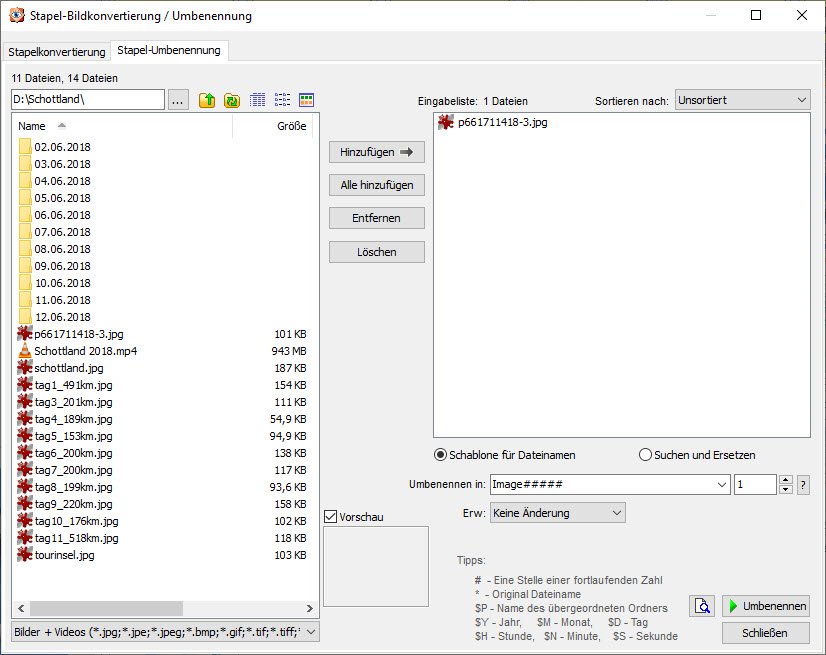
Task: Switch to the Stapelkonvertierung tab
Action: 57,52
